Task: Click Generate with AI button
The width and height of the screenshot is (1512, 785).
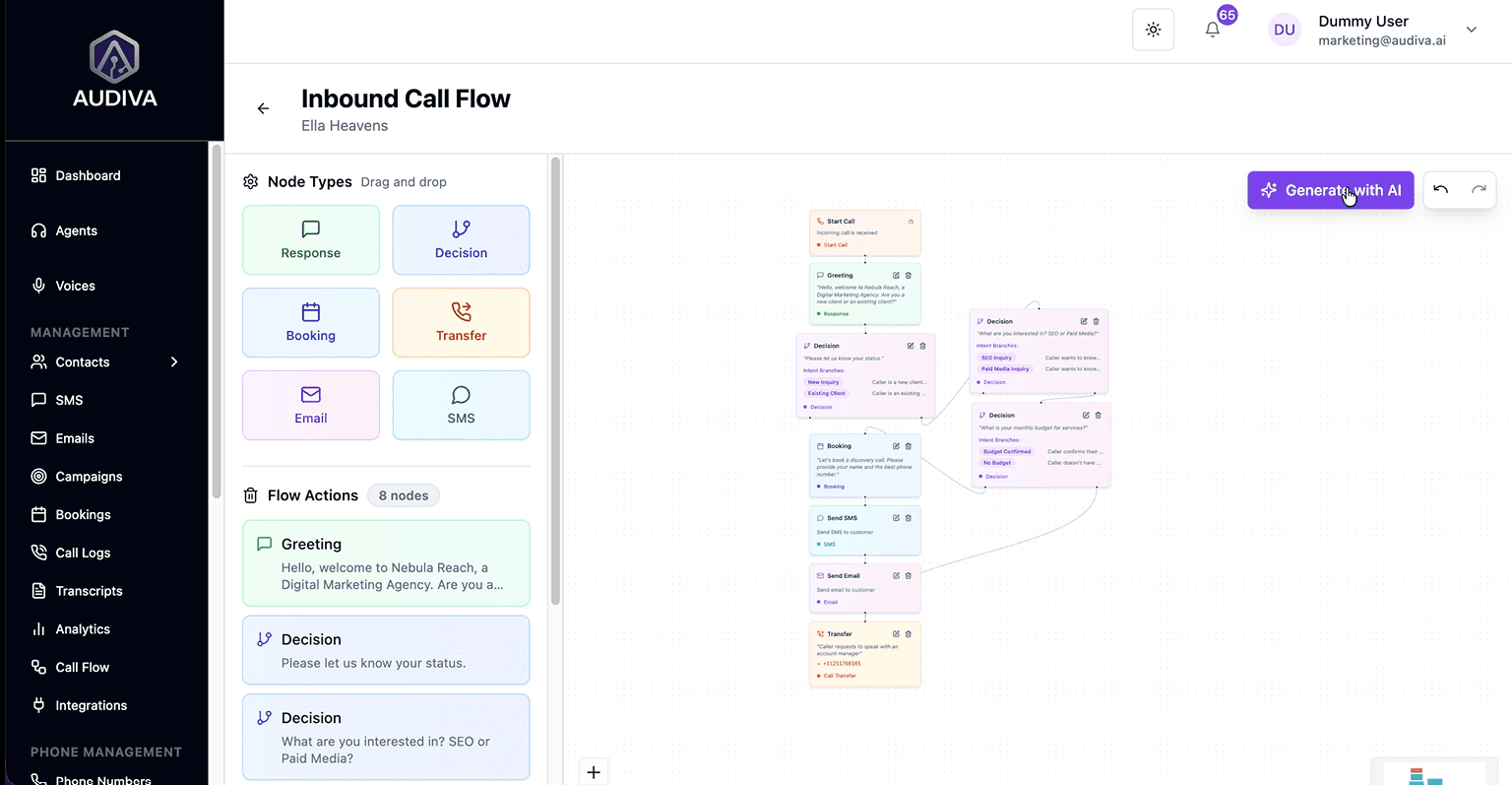Action: (x=1331, y=190)
